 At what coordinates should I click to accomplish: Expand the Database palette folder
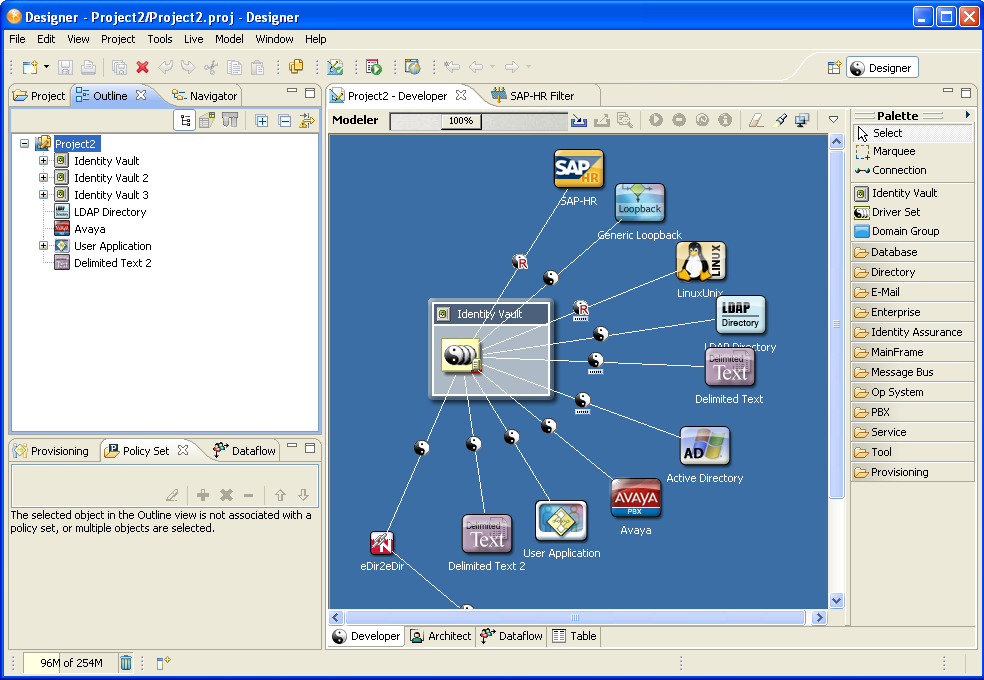click(912, 252)
